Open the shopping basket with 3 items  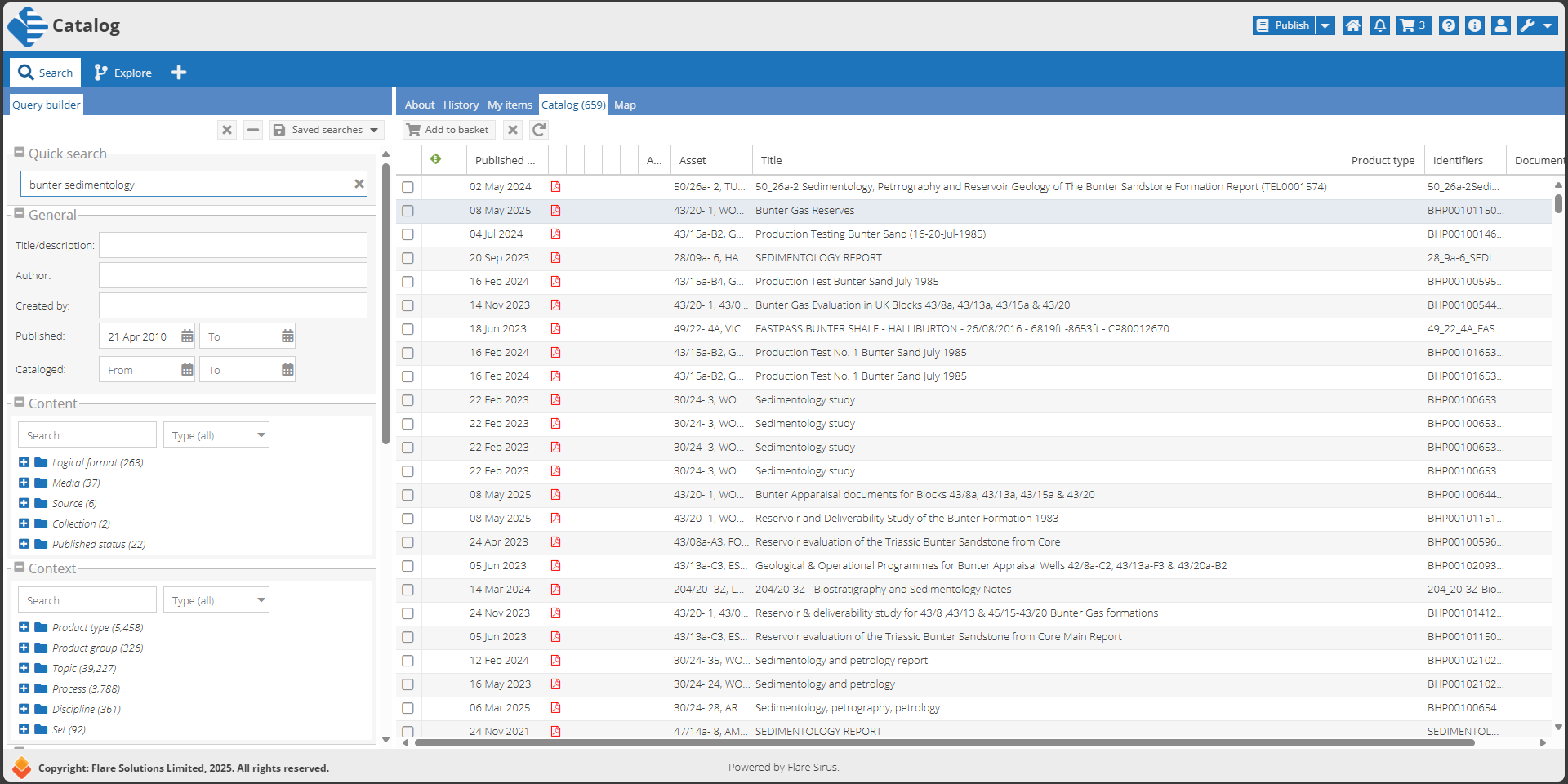pos(1414,25)
